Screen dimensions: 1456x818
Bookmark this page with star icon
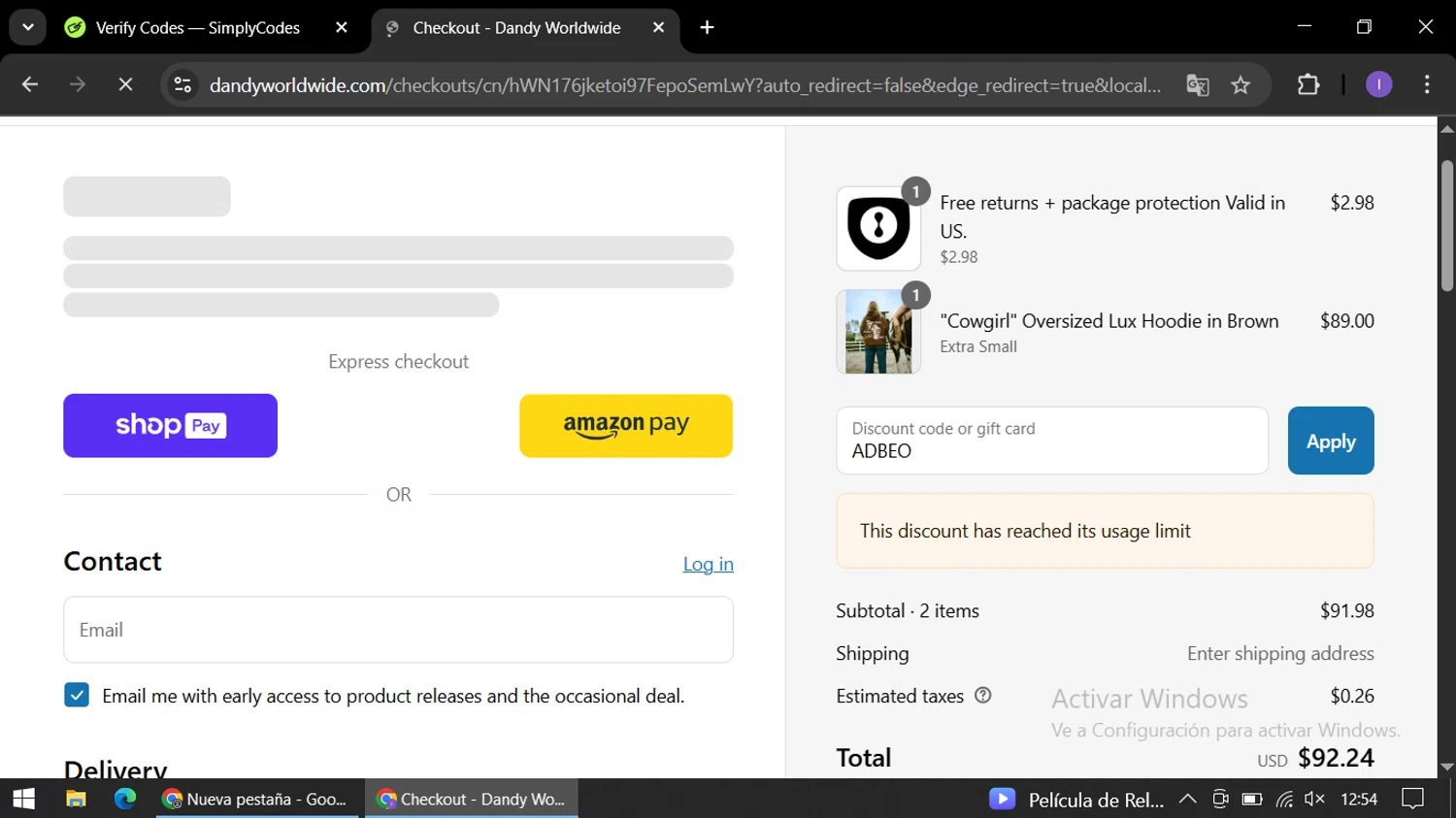tap(1241, 85)
